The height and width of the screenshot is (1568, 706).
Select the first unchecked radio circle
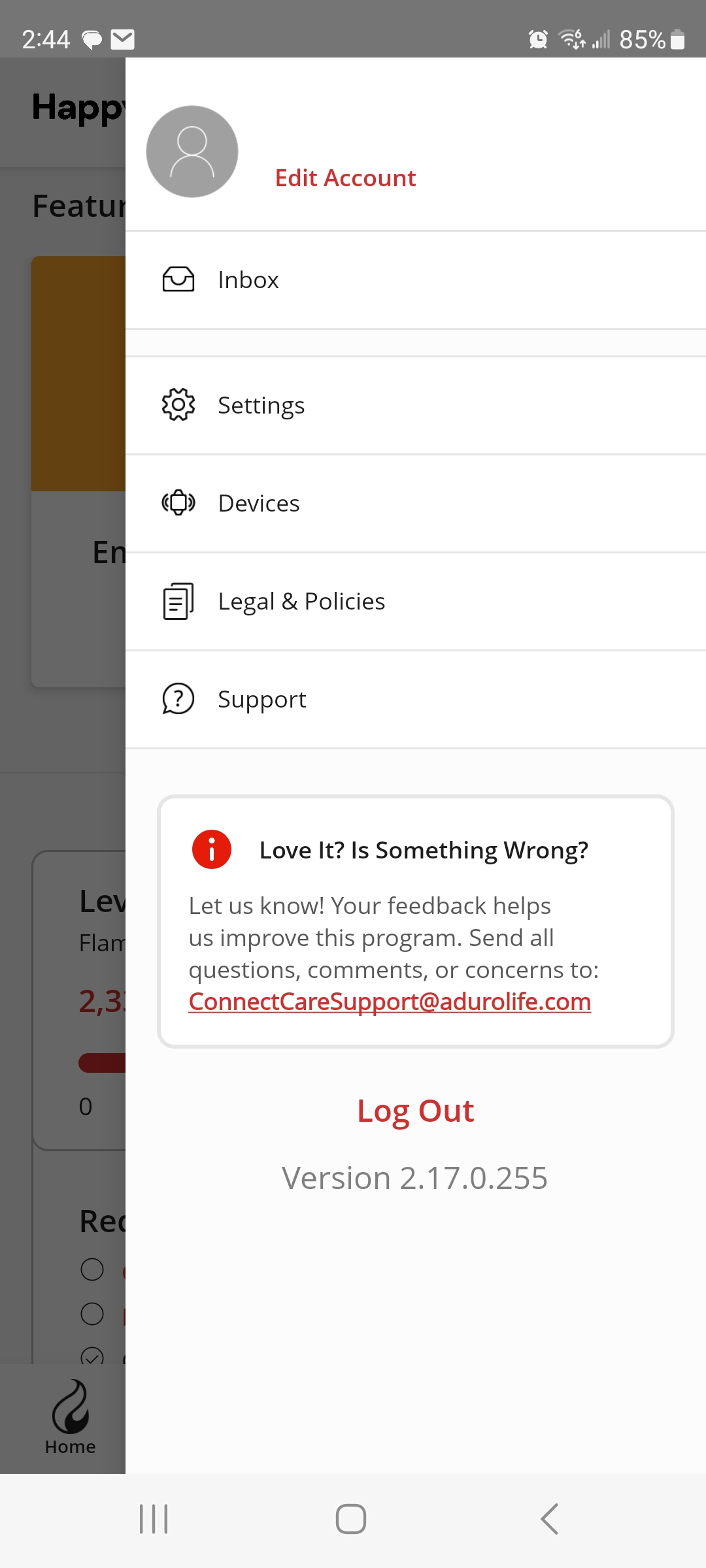click(x=92, y=1269)
